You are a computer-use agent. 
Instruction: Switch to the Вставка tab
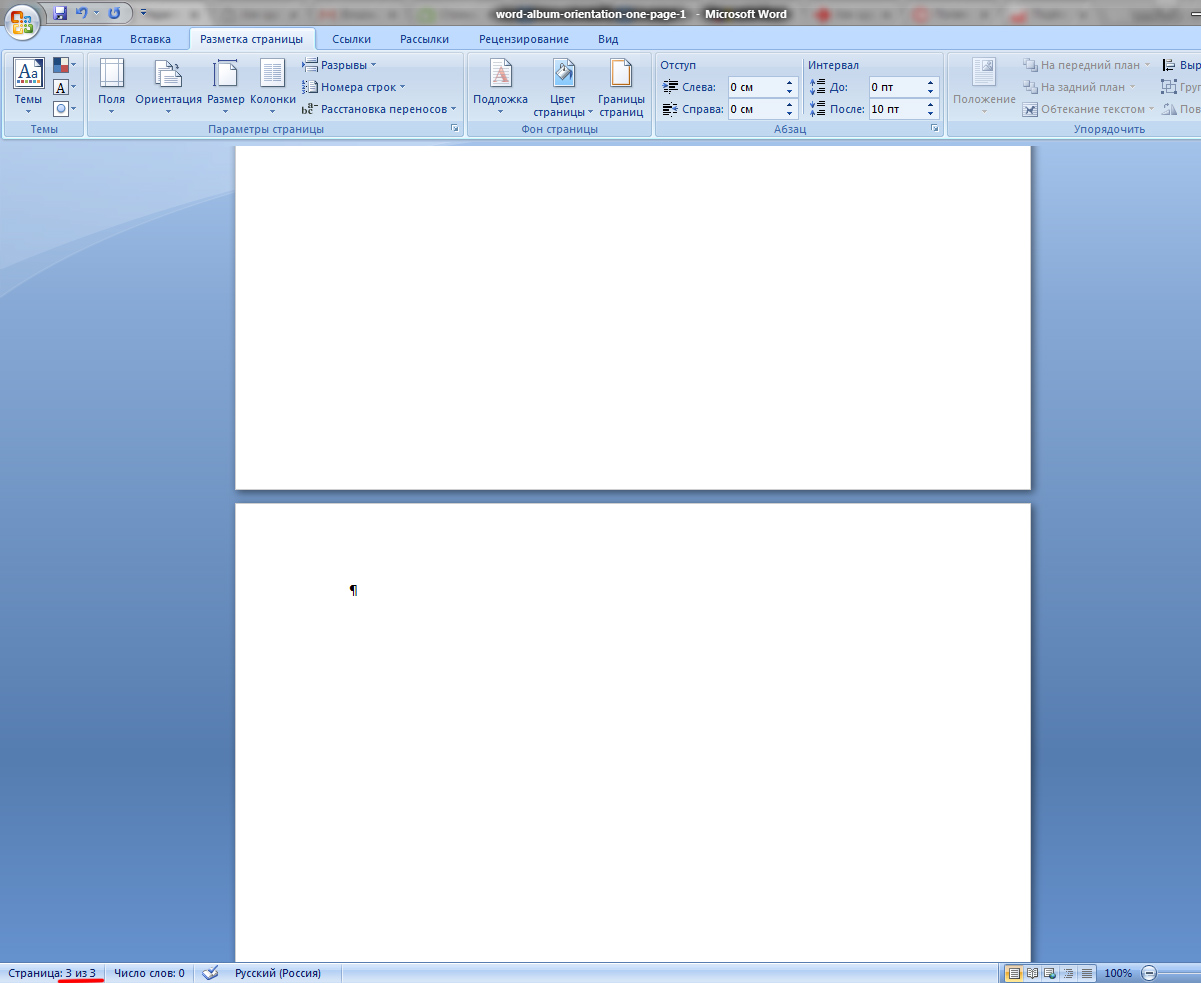click(x=150, y=39)
